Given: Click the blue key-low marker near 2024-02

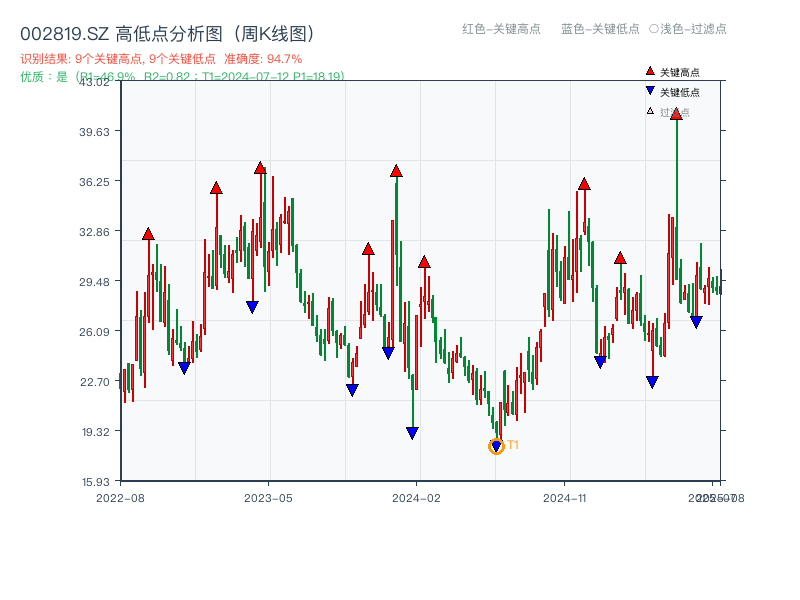Looking at the screenshot, I should (413, 430).
